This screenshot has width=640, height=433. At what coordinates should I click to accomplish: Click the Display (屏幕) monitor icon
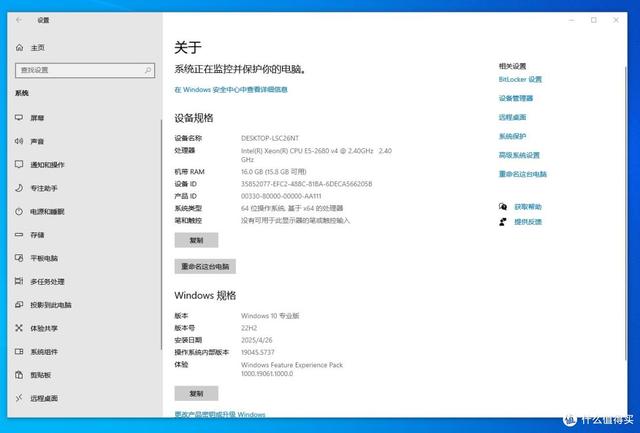[x=19, y=118]
